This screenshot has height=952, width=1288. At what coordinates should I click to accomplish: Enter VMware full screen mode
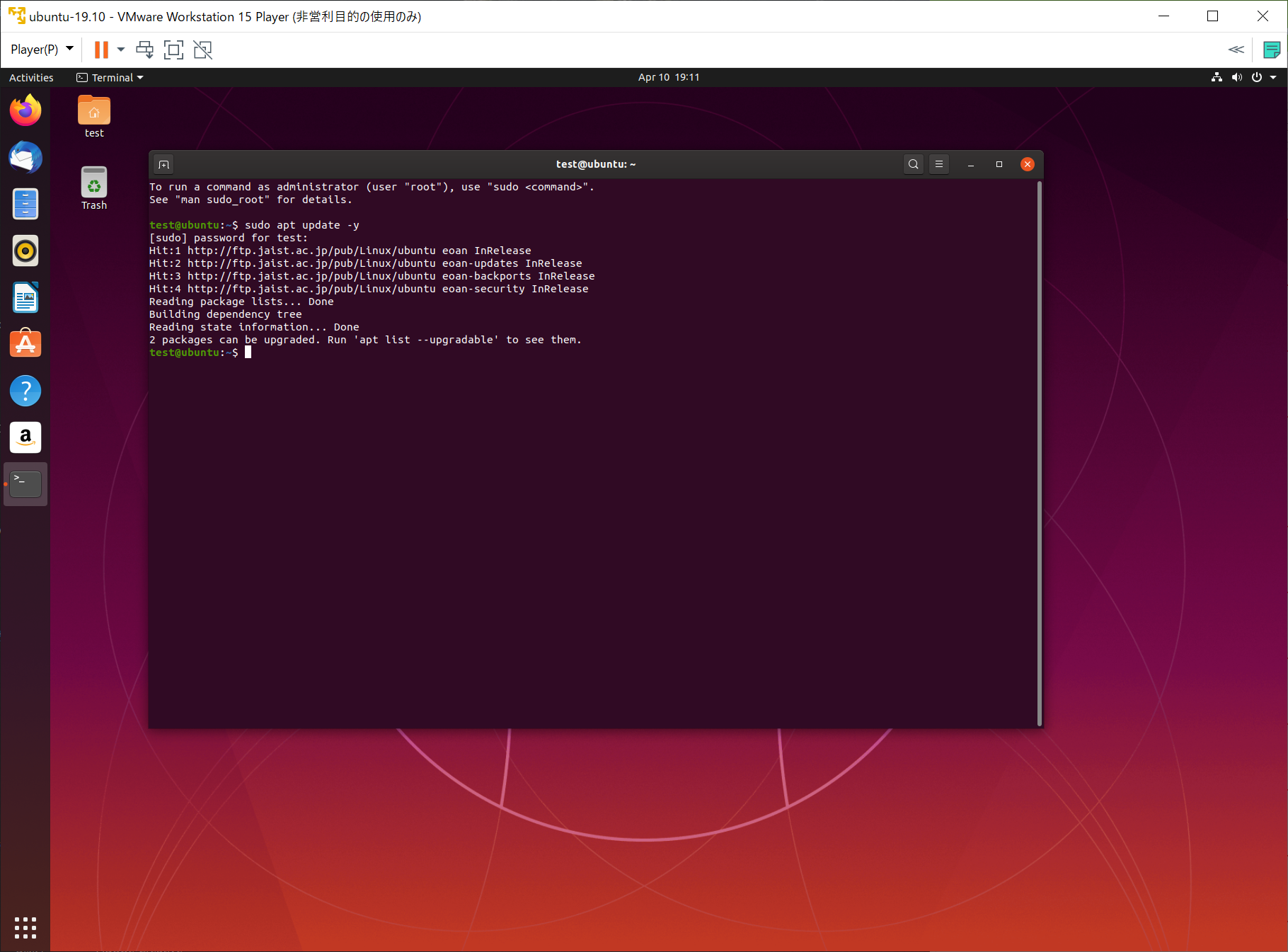pyautogui.click(x=173, y=50)
